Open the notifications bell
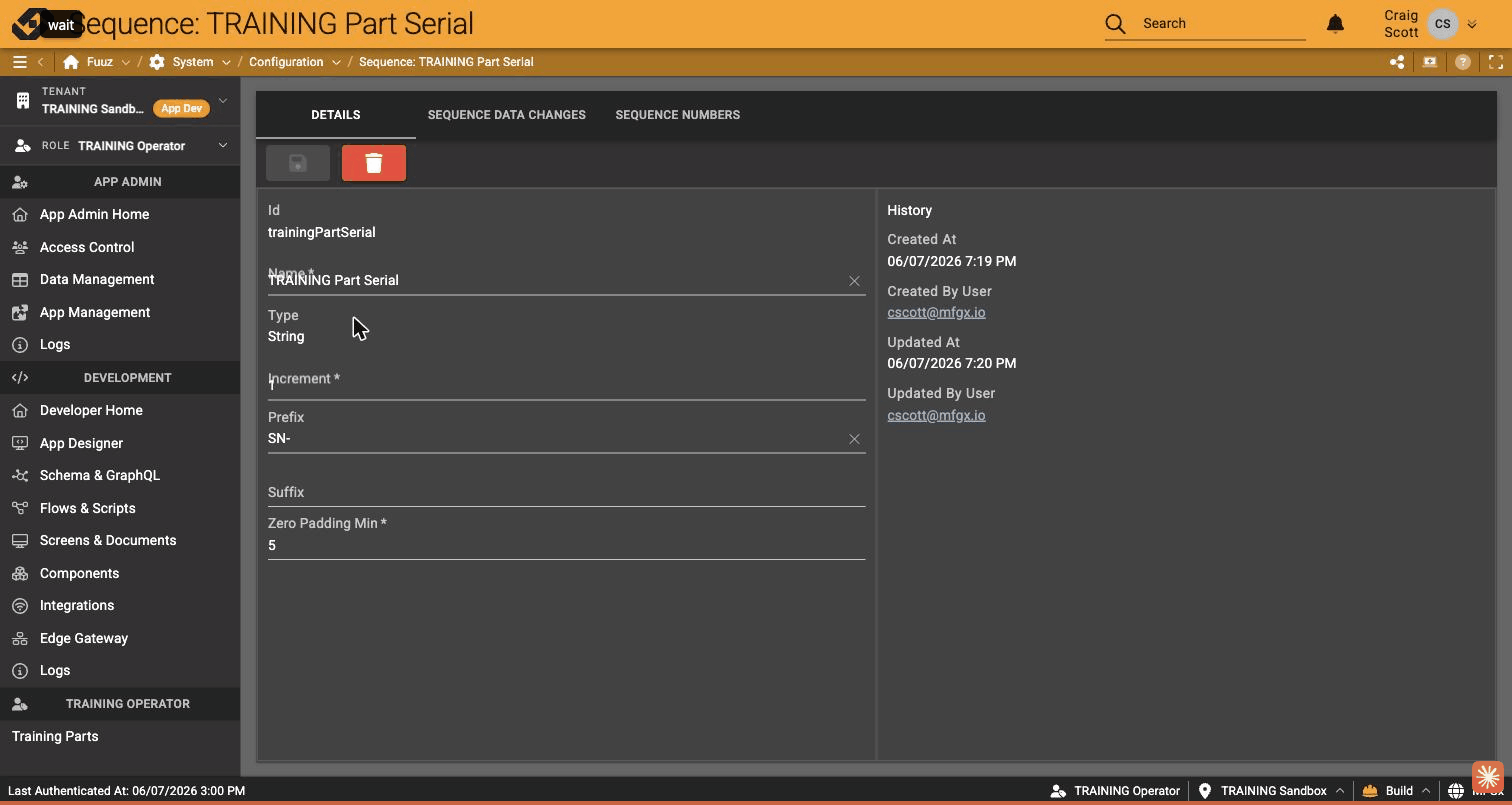This screenshot has width=1512, height=805. 1335,23
